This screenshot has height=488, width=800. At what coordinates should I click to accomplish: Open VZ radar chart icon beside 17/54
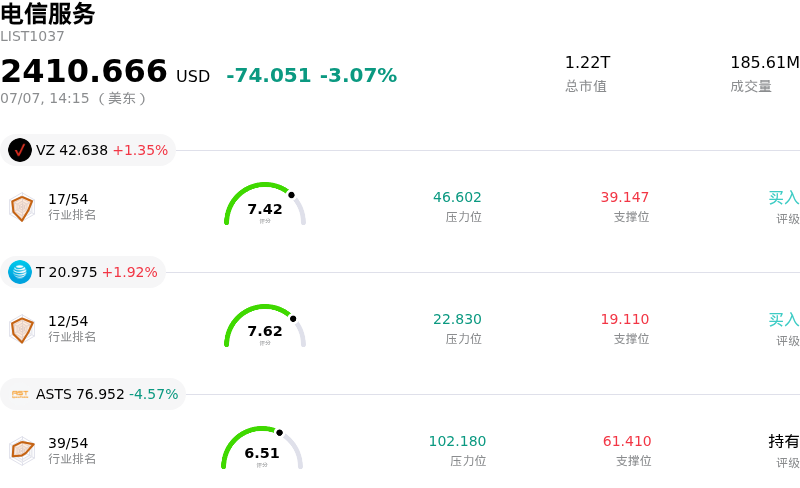[x=22, y=207]
